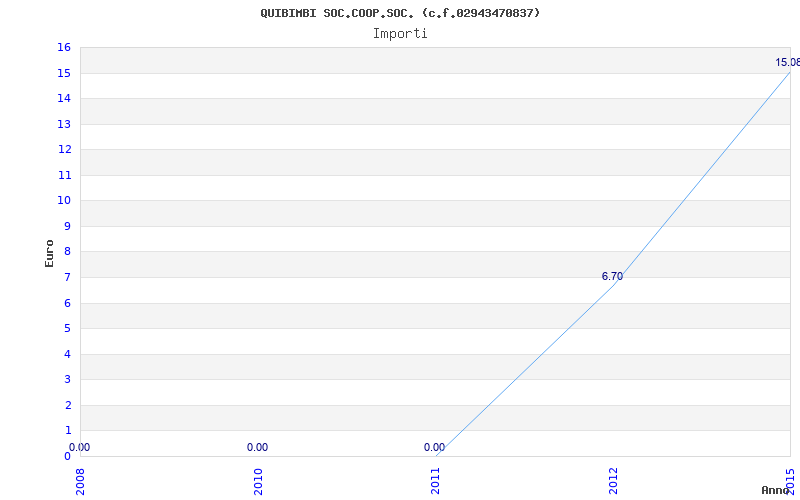800x500 pixels.
Task: Click the 4 tick on Euro axis
Action: [x=67, y=354]
